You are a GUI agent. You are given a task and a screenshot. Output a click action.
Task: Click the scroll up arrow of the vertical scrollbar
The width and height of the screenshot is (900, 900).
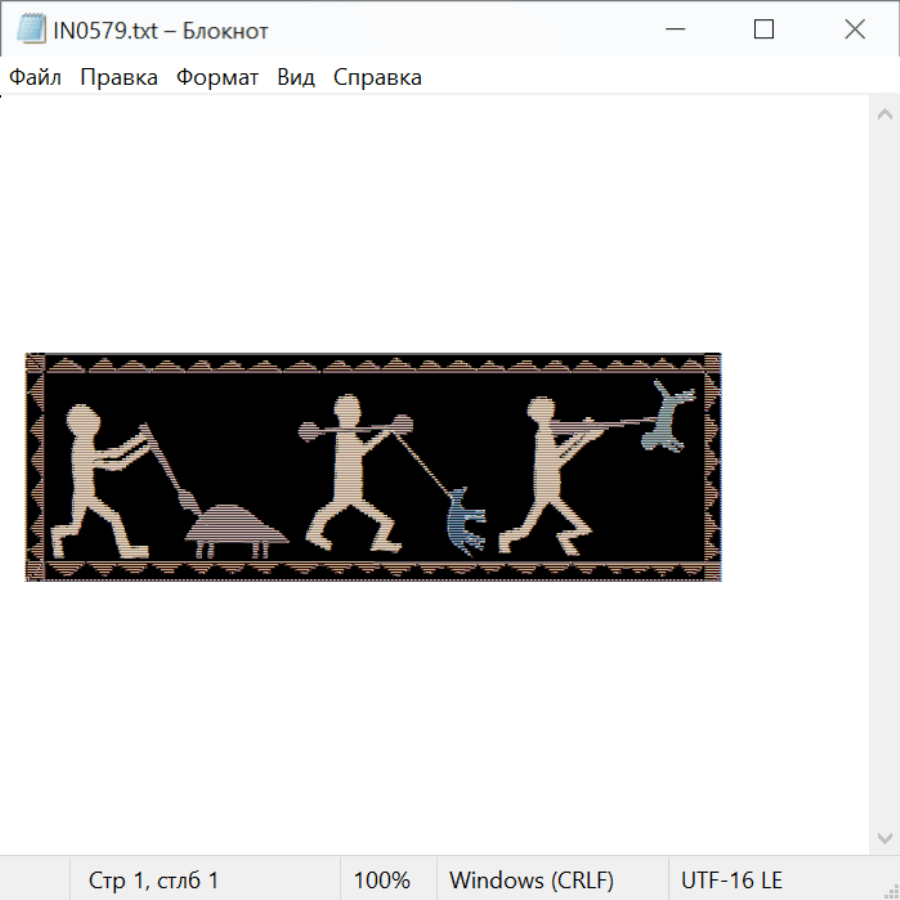pyautogui.click(x=884, y=115)
